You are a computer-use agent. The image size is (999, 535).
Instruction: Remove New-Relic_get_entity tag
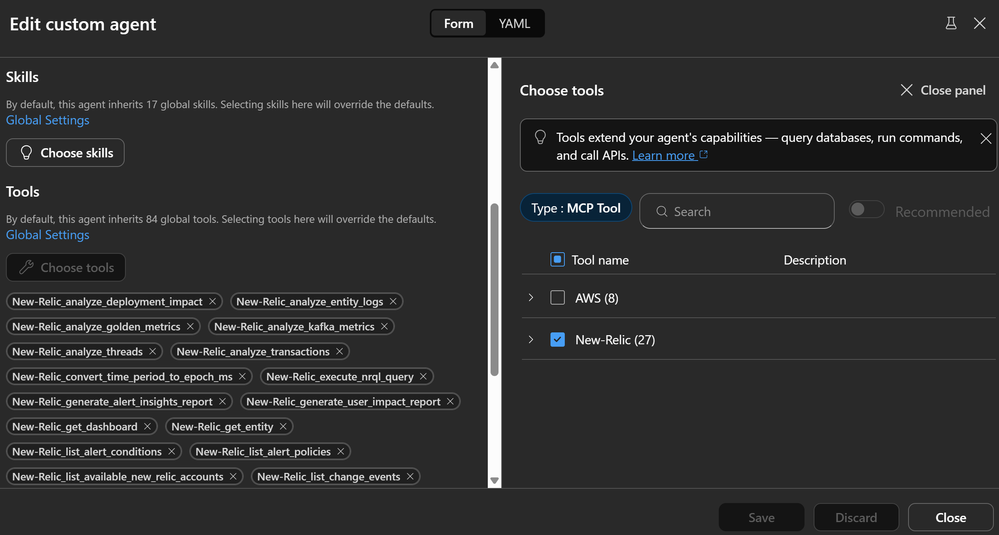[x=284, y=427]
